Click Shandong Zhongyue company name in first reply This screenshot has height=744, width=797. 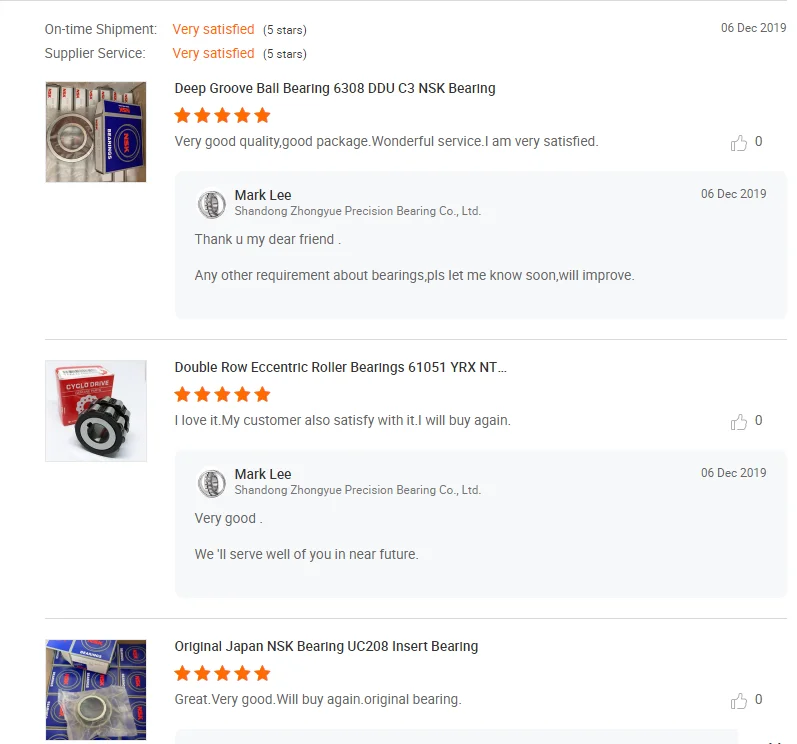pos(357,211)
